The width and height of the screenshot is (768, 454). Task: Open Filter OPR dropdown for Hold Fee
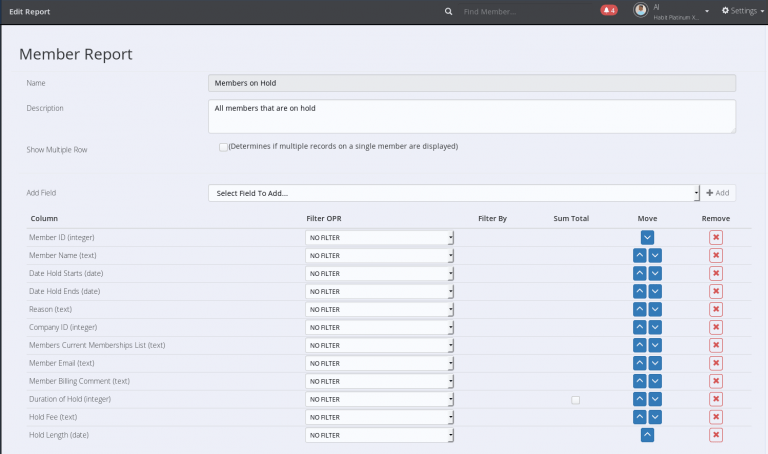(x=379, y=417)
